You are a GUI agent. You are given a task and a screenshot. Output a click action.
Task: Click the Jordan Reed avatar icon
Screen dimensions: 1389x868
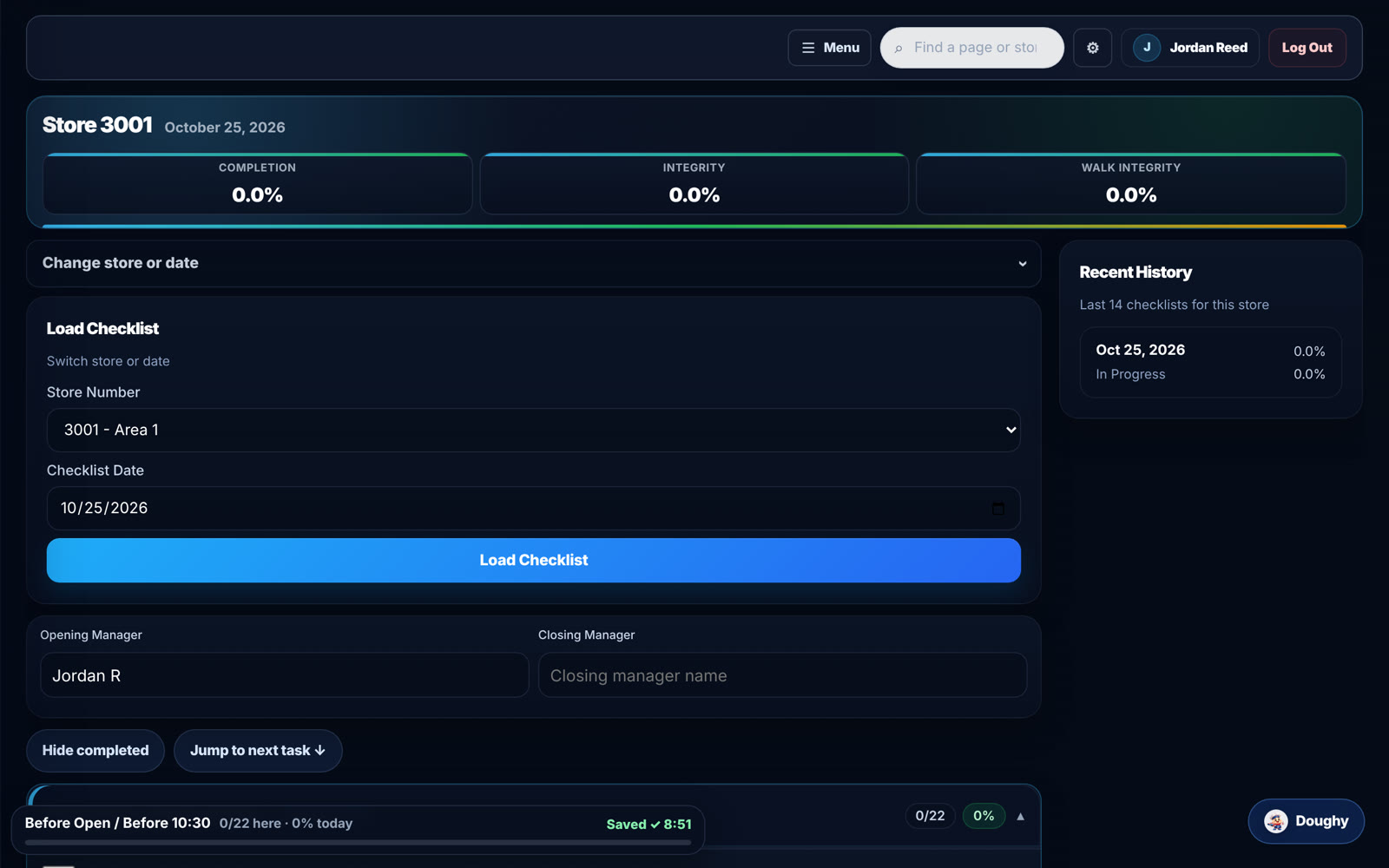pos(1147,48)
